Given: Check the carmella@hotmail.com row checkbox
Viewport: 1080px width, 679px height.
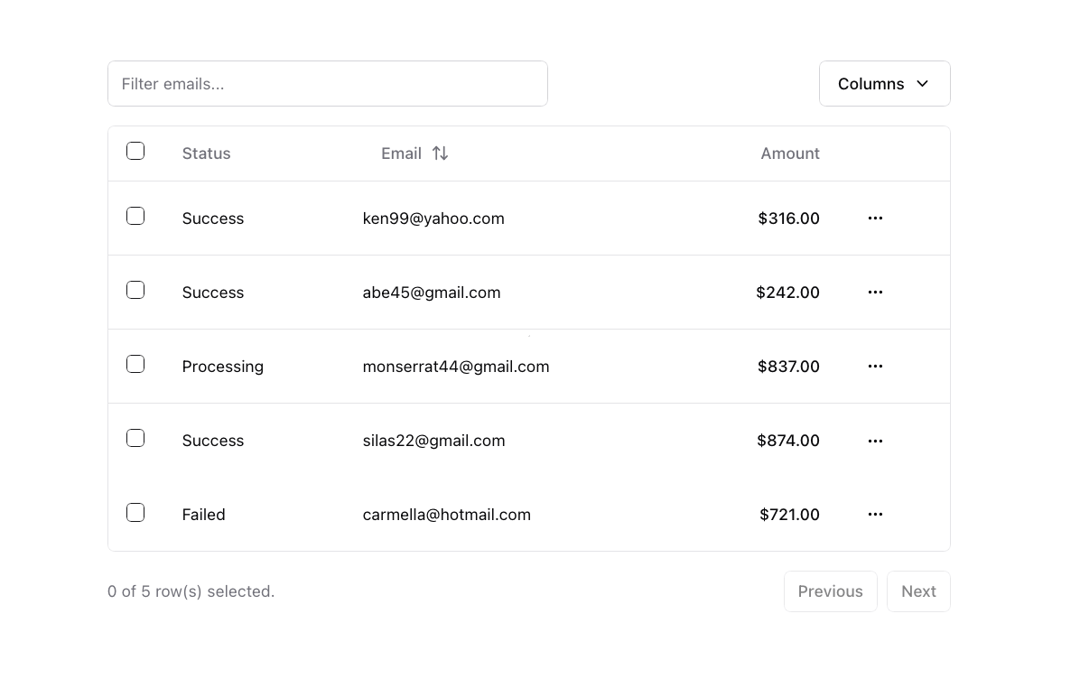Looking at the screenshot, I should [x=136, y=512].
